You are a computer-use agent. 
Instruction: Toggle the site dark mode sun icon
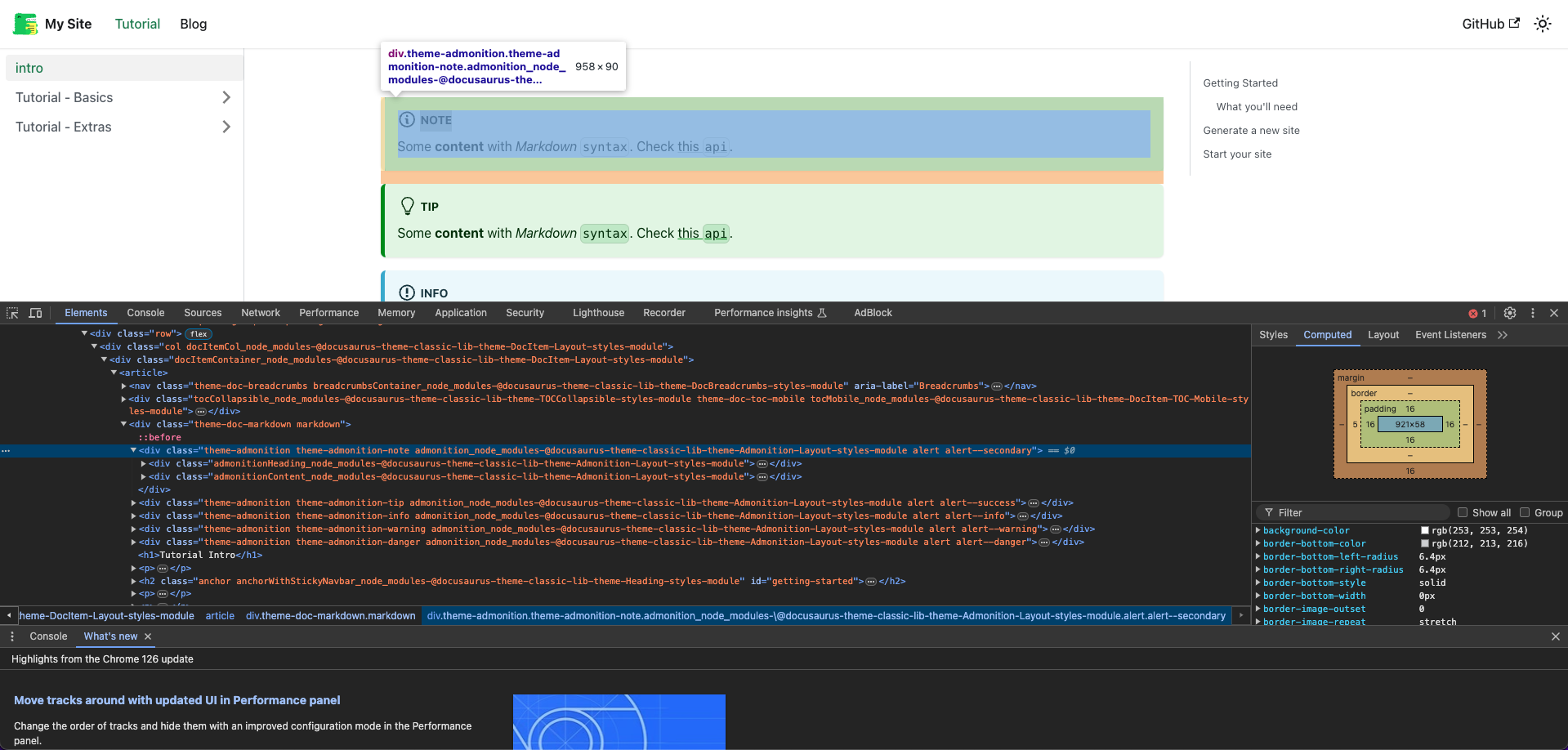[1542, 24]
